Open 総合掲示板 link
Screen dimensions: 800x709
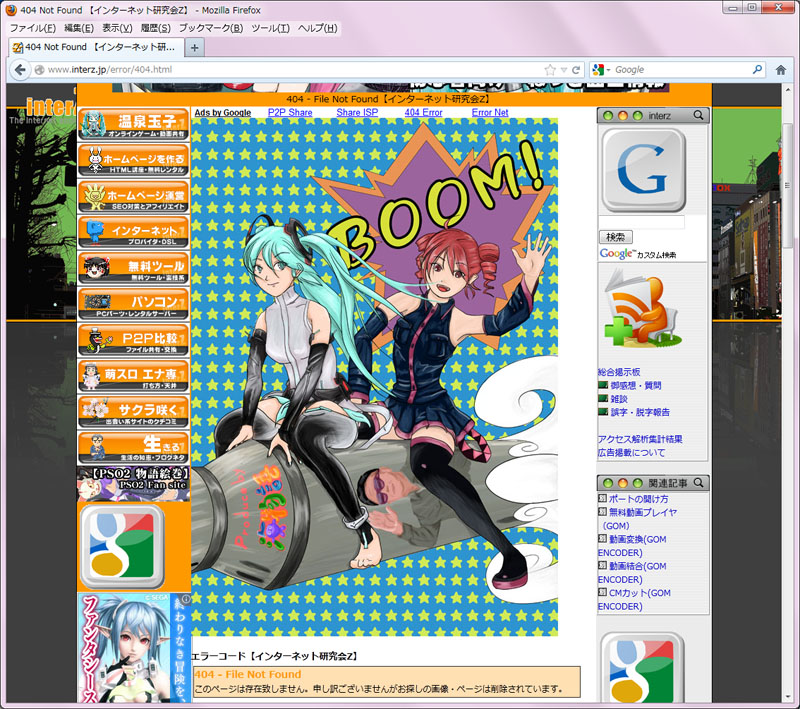[619, 372]
